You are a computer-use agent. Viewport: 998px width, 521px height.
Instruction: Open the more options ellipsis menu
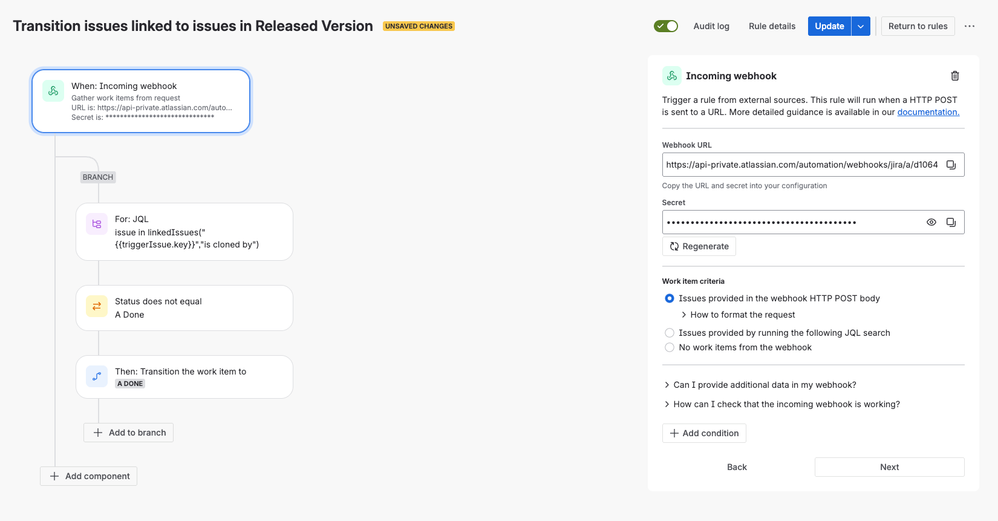969,26
